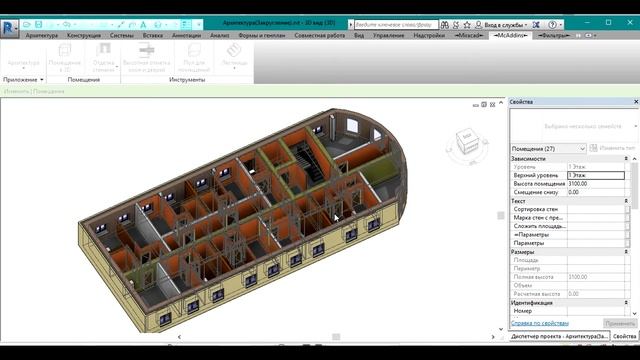The width and height of the screenshot is (640, 360).
Task: Open the Справка по свойствам link
Action: click(x=540, y=323)
